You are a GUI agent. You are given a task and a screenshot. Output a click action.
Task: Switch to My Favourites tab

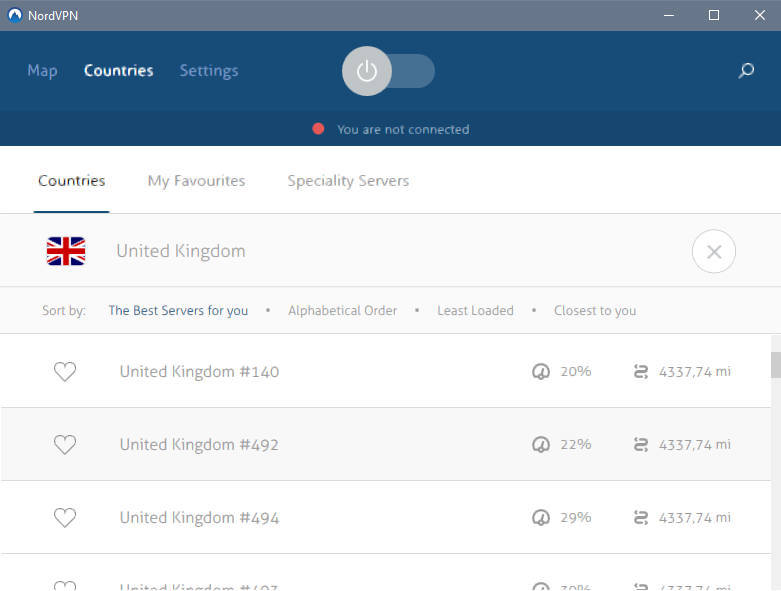(x=196, y=180)
